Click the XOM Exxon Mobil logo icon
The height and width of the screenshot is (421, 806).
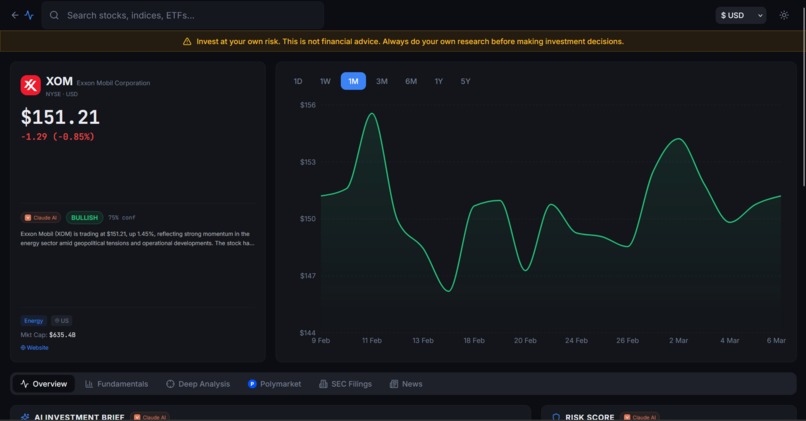[30, 85]
